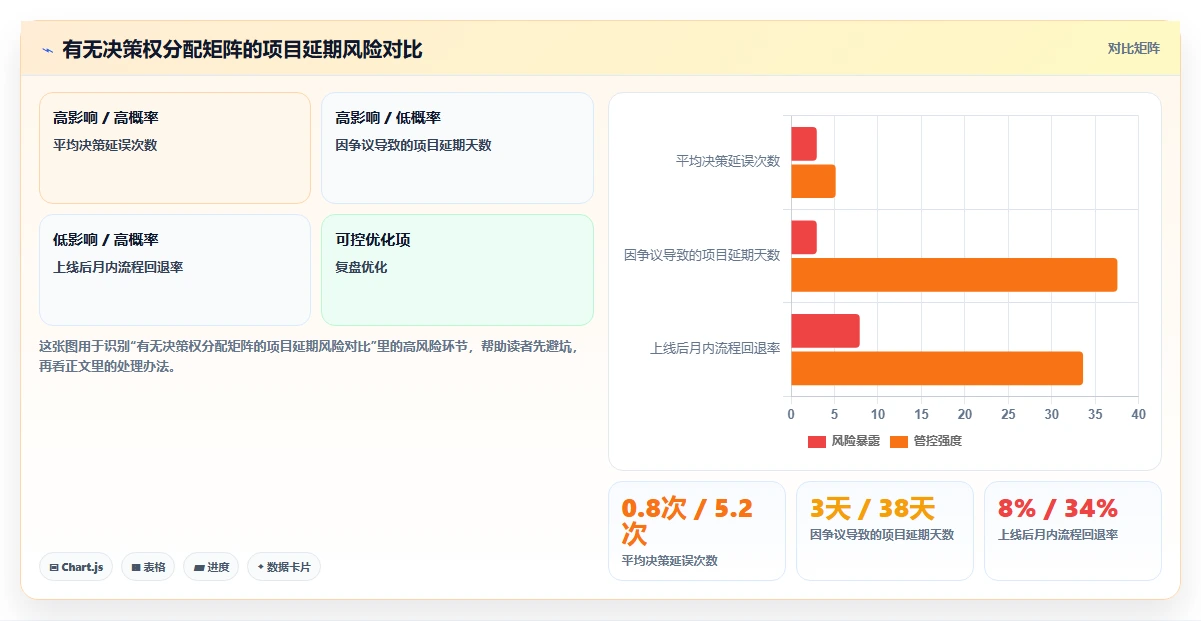This screenshot has width=1201, height=621.
Task: Click the 平均决策延误次数 chart axis label
Action: point(728,161)
